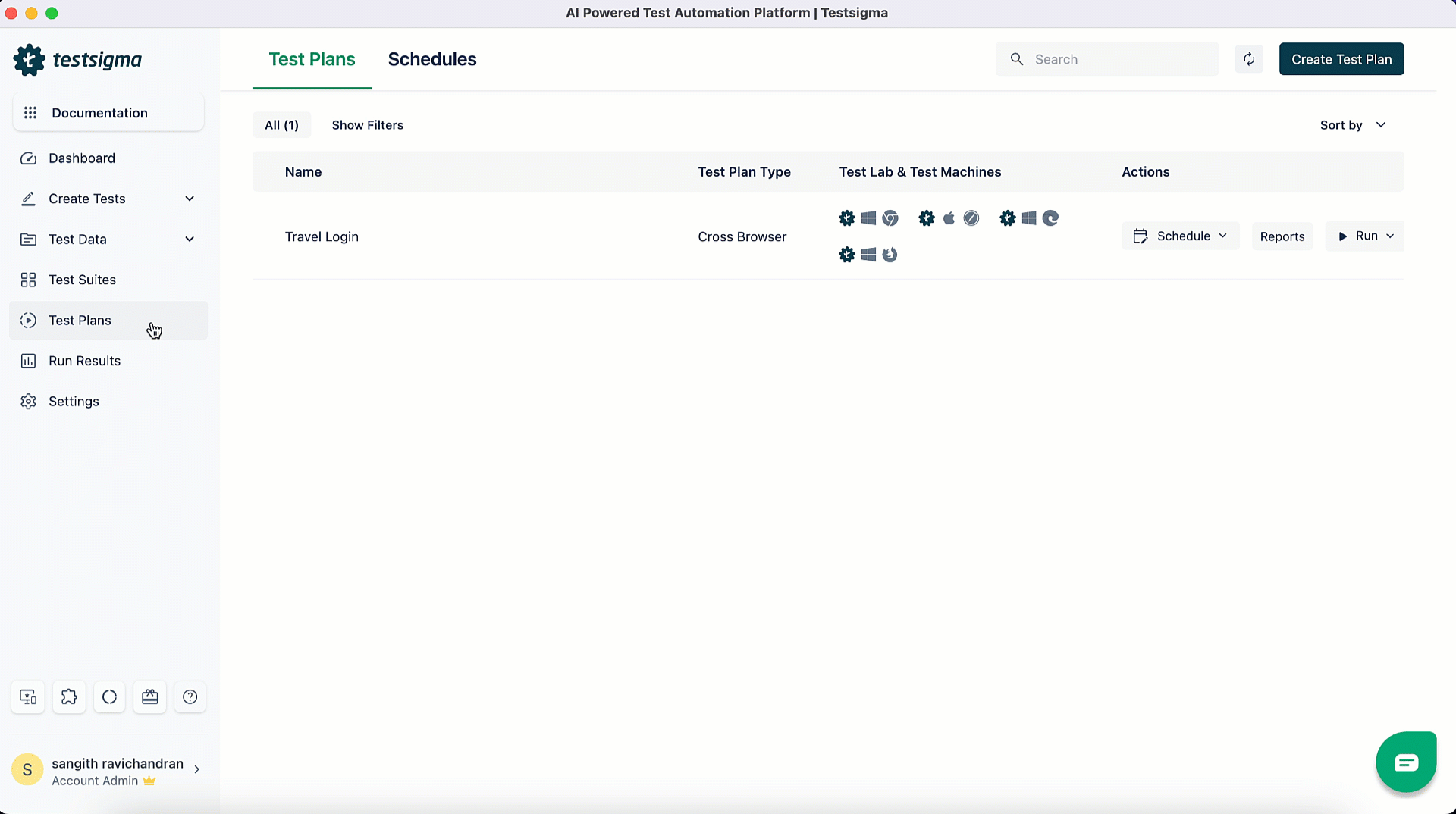Open the green chat widget
The height and width of the screenshot is (814, 1456).
point(1407,762)
